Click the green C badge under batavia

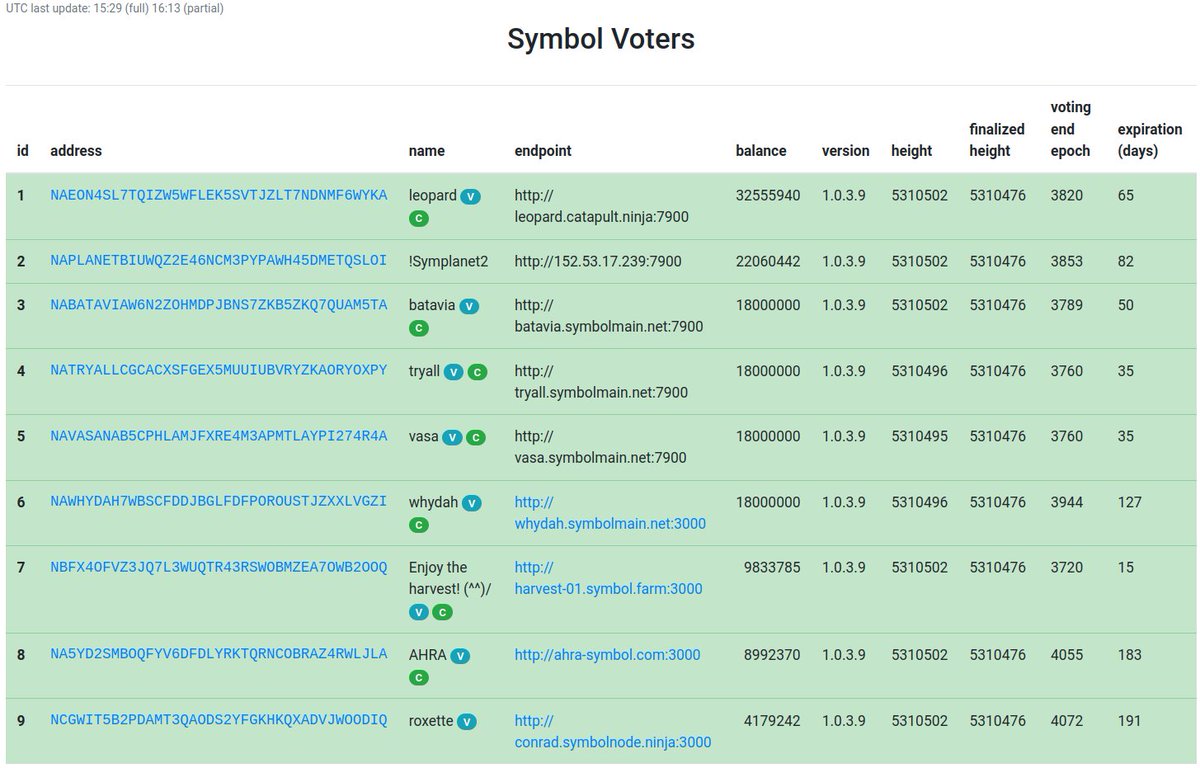(x=419, y=328)
